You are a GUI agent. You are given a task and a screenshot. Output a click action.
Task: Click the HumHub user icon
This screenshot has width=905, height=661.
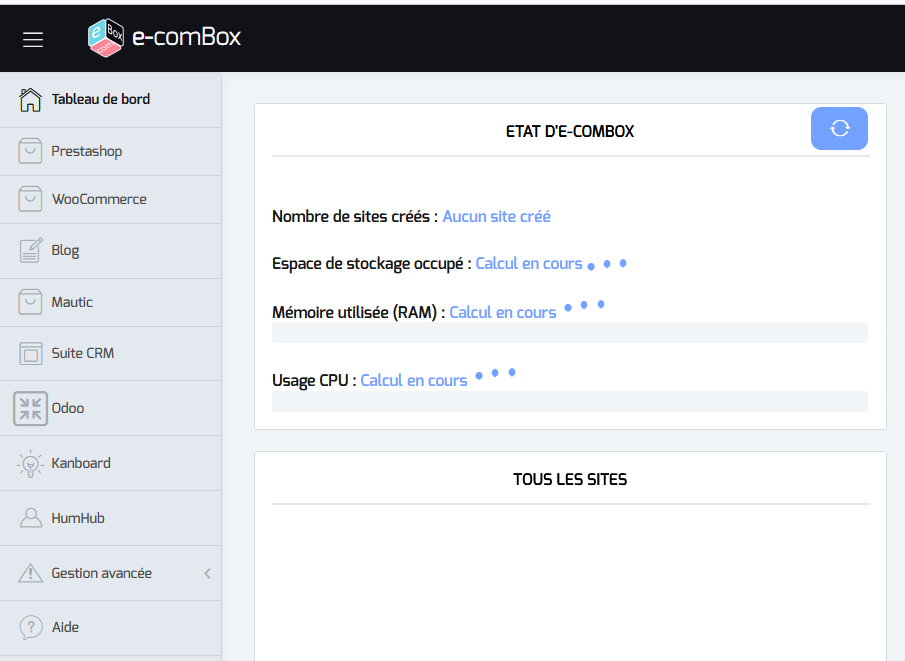tap(31, 518)
